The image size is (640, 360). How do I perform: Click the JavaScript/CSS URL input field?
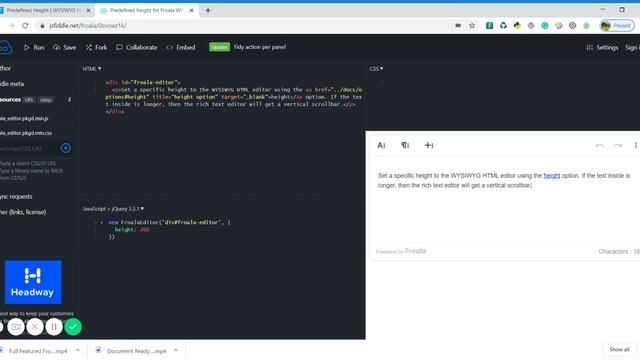[29, 148]
